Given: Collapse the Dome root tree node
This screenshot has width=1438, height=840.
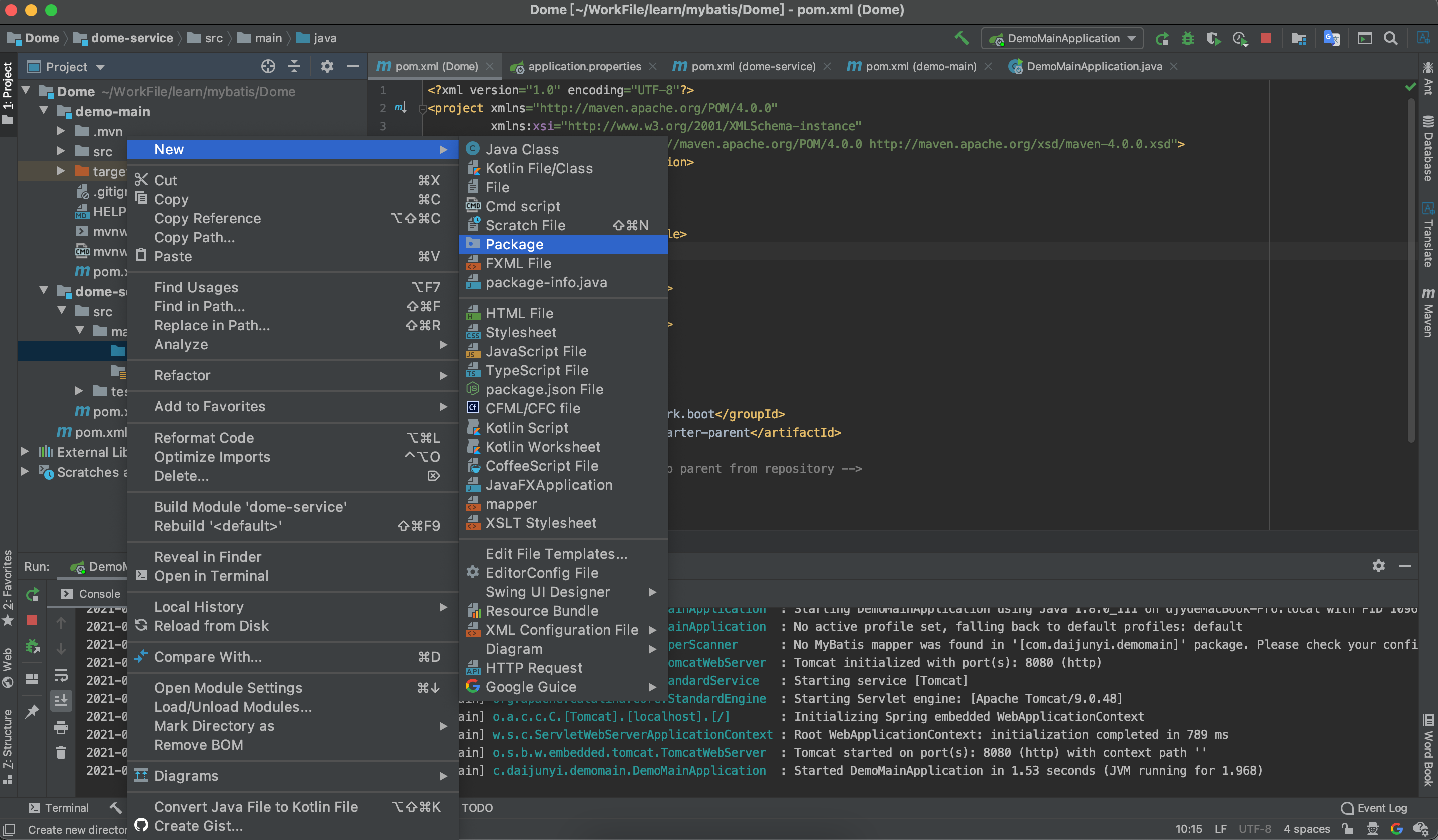Looking at the screenshot, I should click(x=26, y=91).
